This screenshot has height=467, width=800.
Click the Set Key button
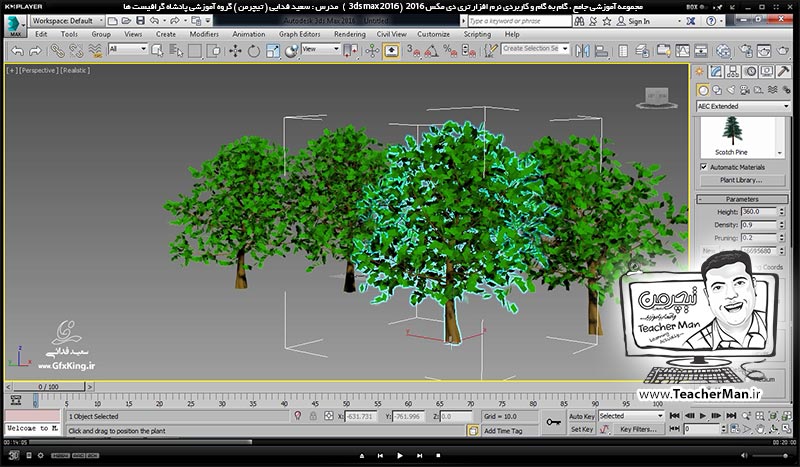pos(582,429)
